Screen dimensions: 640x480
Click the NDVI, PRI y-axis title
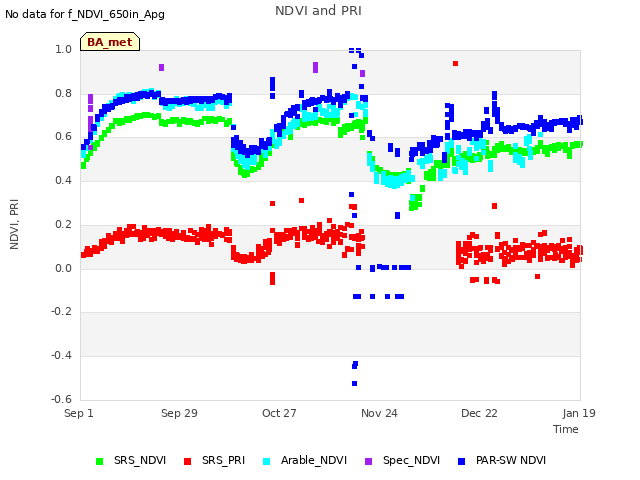point(14,224)
